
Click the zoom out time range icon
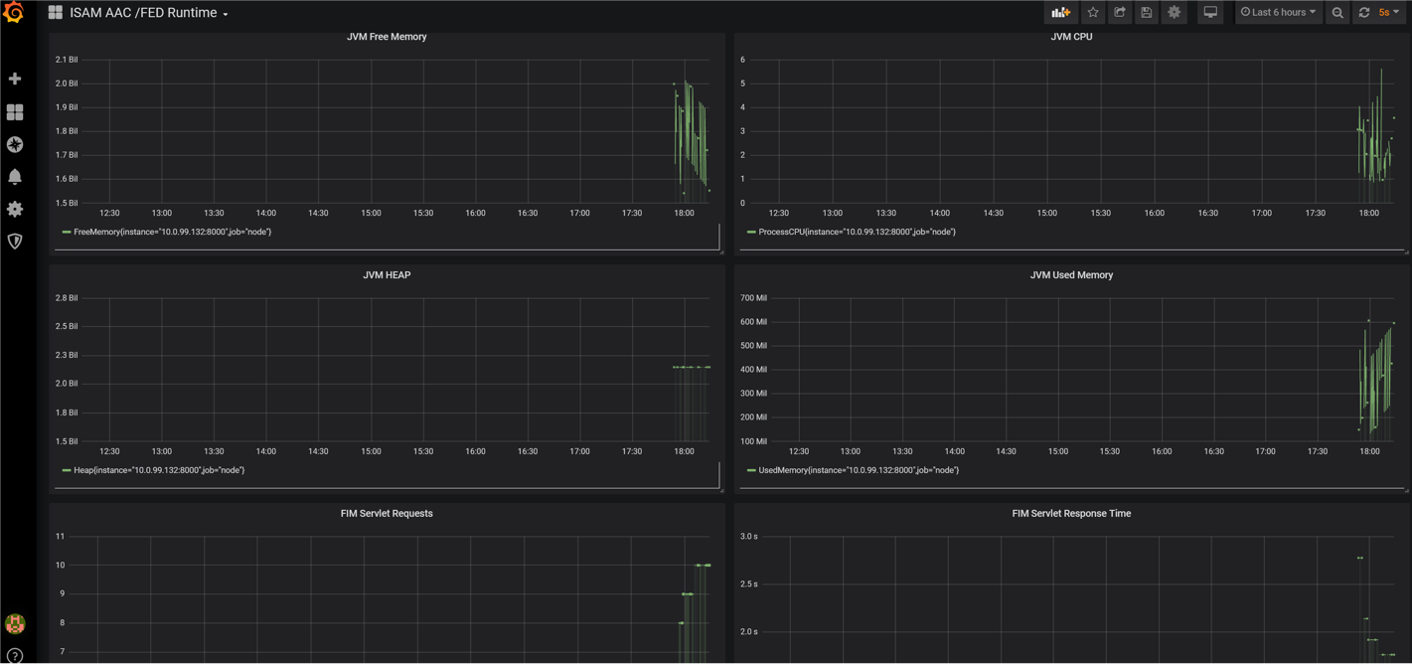tap(1338, 12)
